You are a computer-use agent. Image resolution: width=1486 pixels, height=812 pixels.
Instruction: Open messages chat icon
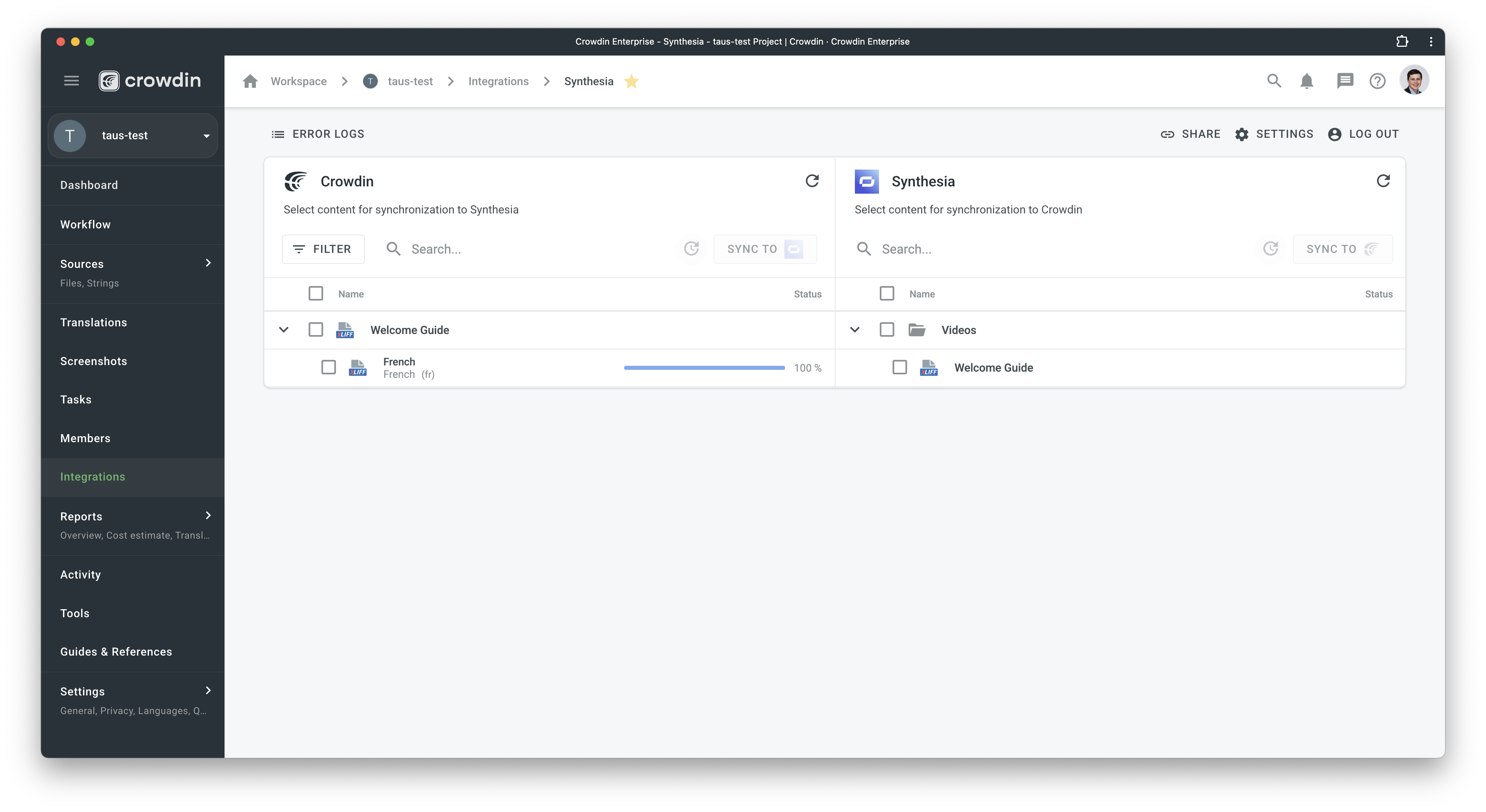point(1344,81)
